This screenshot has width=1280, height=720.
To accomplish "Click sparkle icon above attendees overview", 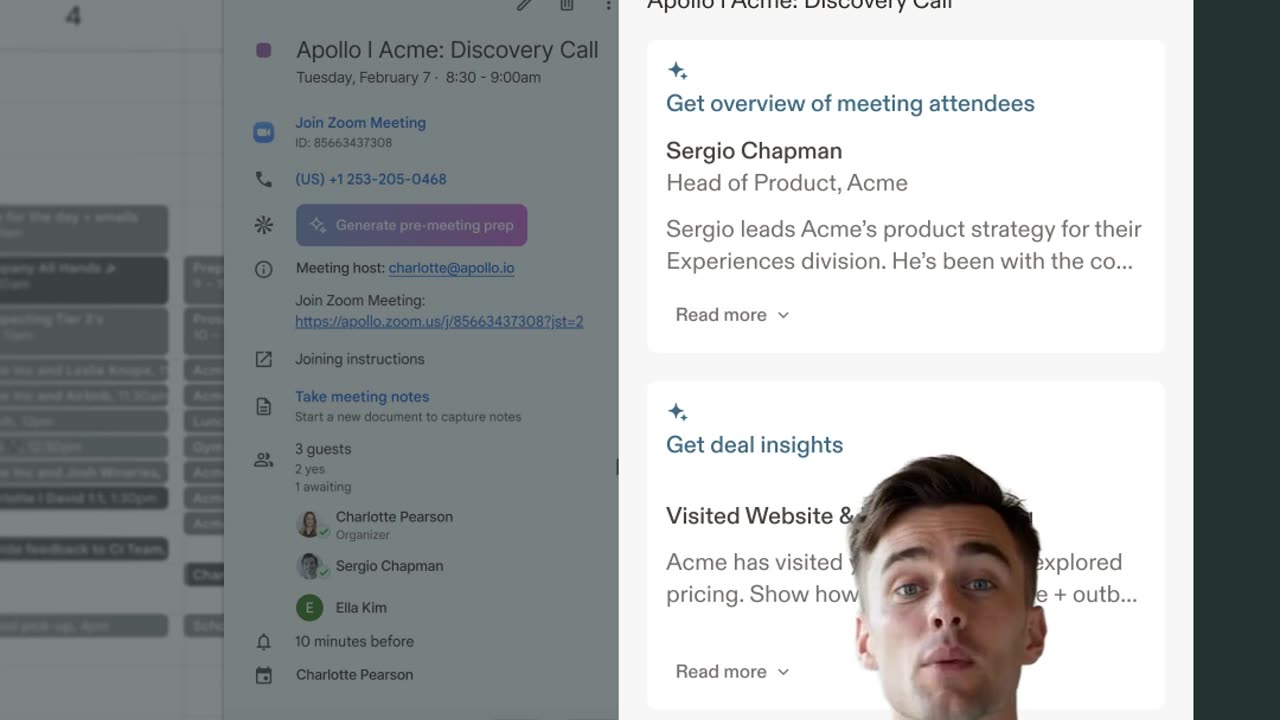I will [x=677, y=70].
